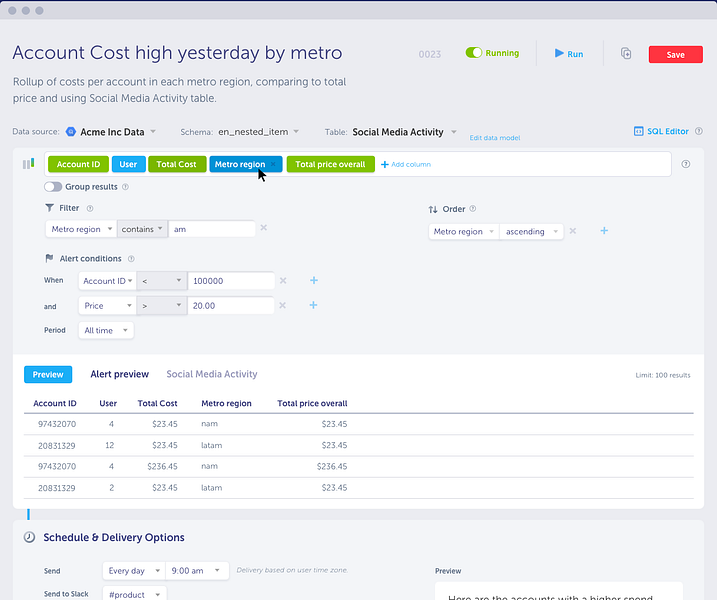
Task: Open the Edit data model link
Action: coord(495,138)
